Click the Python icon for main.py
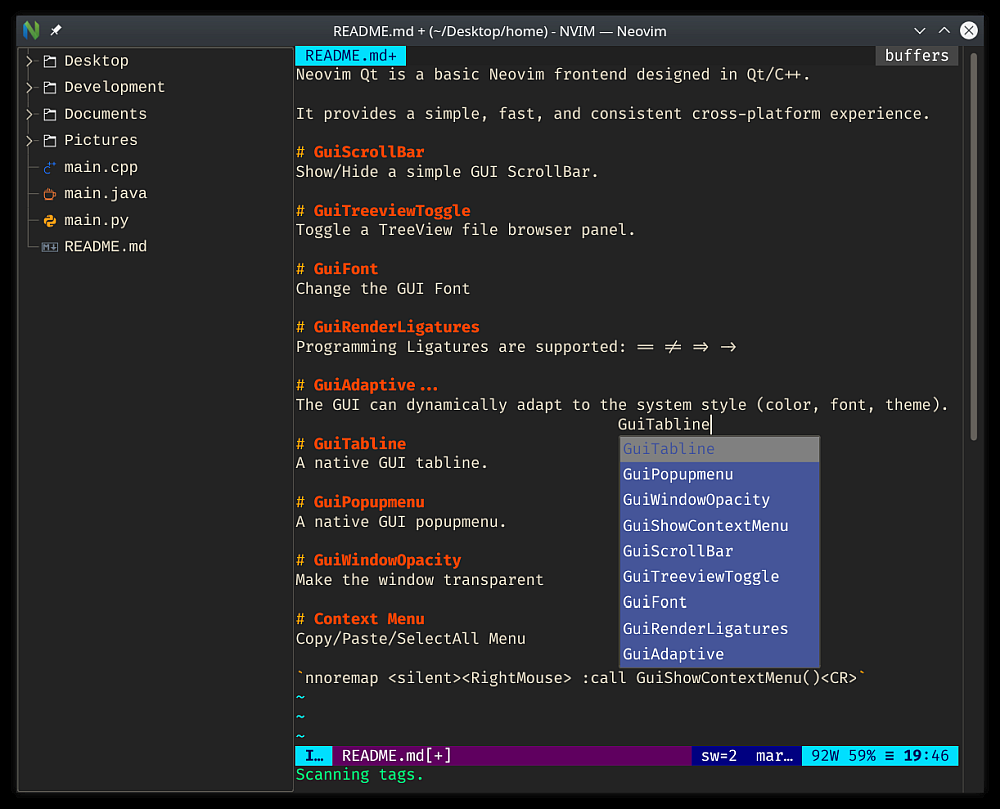 pyautogui.click(x=50, y=221)
